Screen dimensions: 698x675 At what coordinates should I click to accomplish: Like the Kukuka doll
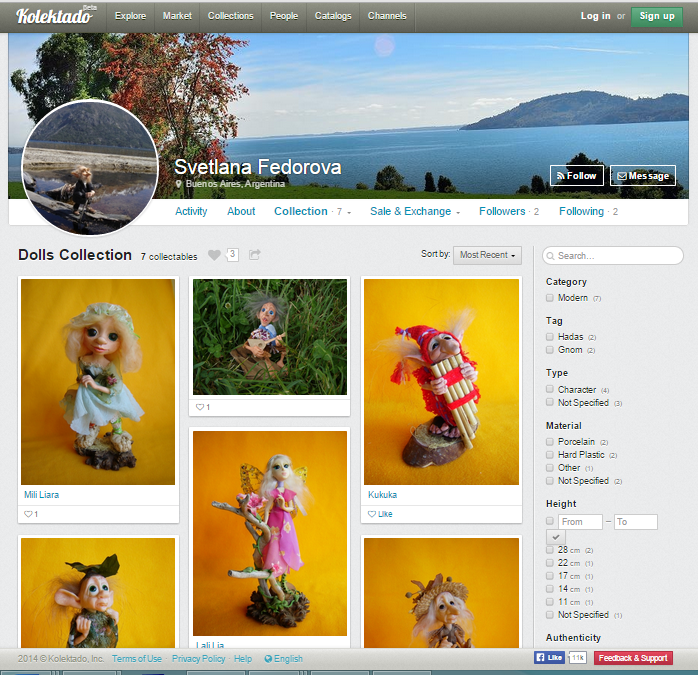point(380,514)
